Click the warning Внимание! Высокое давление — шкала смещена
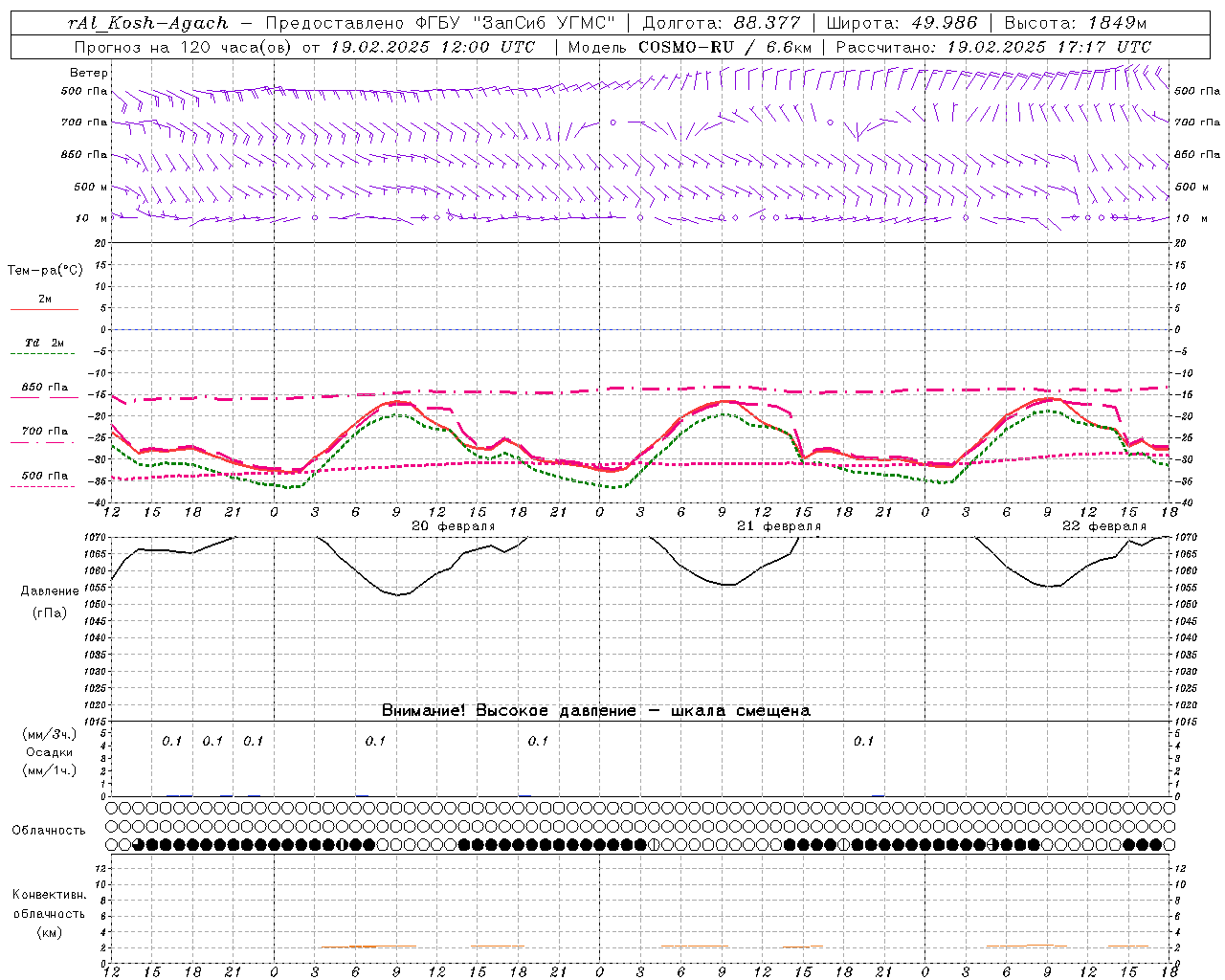Viewport: 1225px width, 980px height. pos(595,710)
